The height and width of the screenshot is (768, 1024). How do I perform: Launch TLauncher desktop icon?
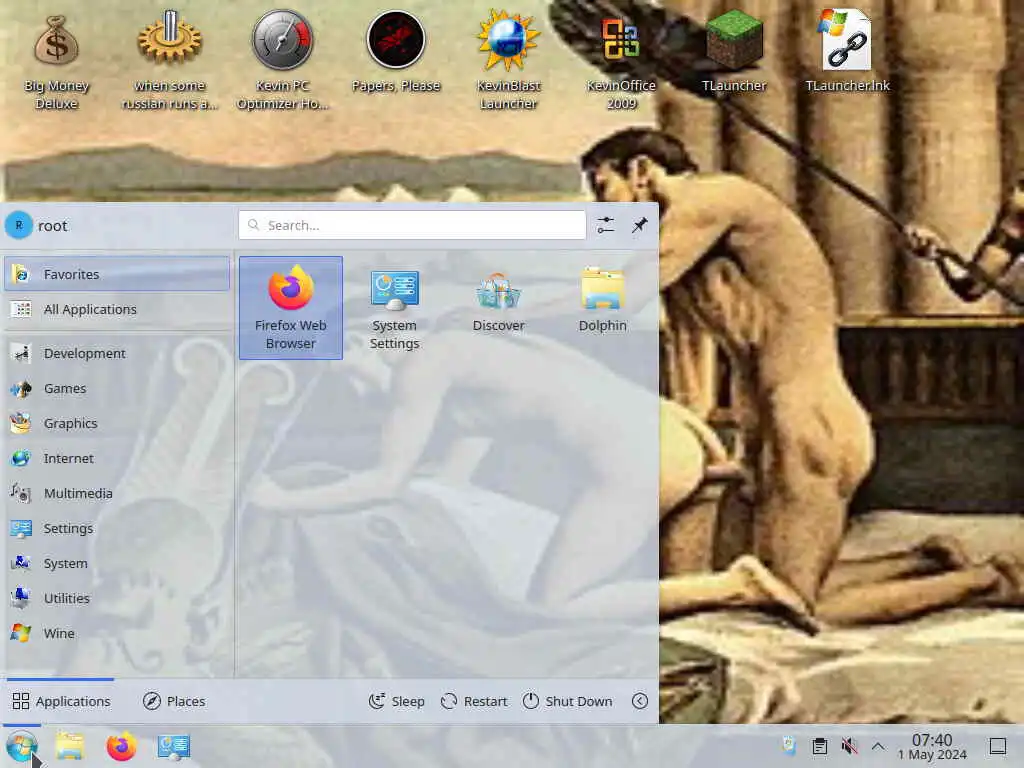coord(734,52)
